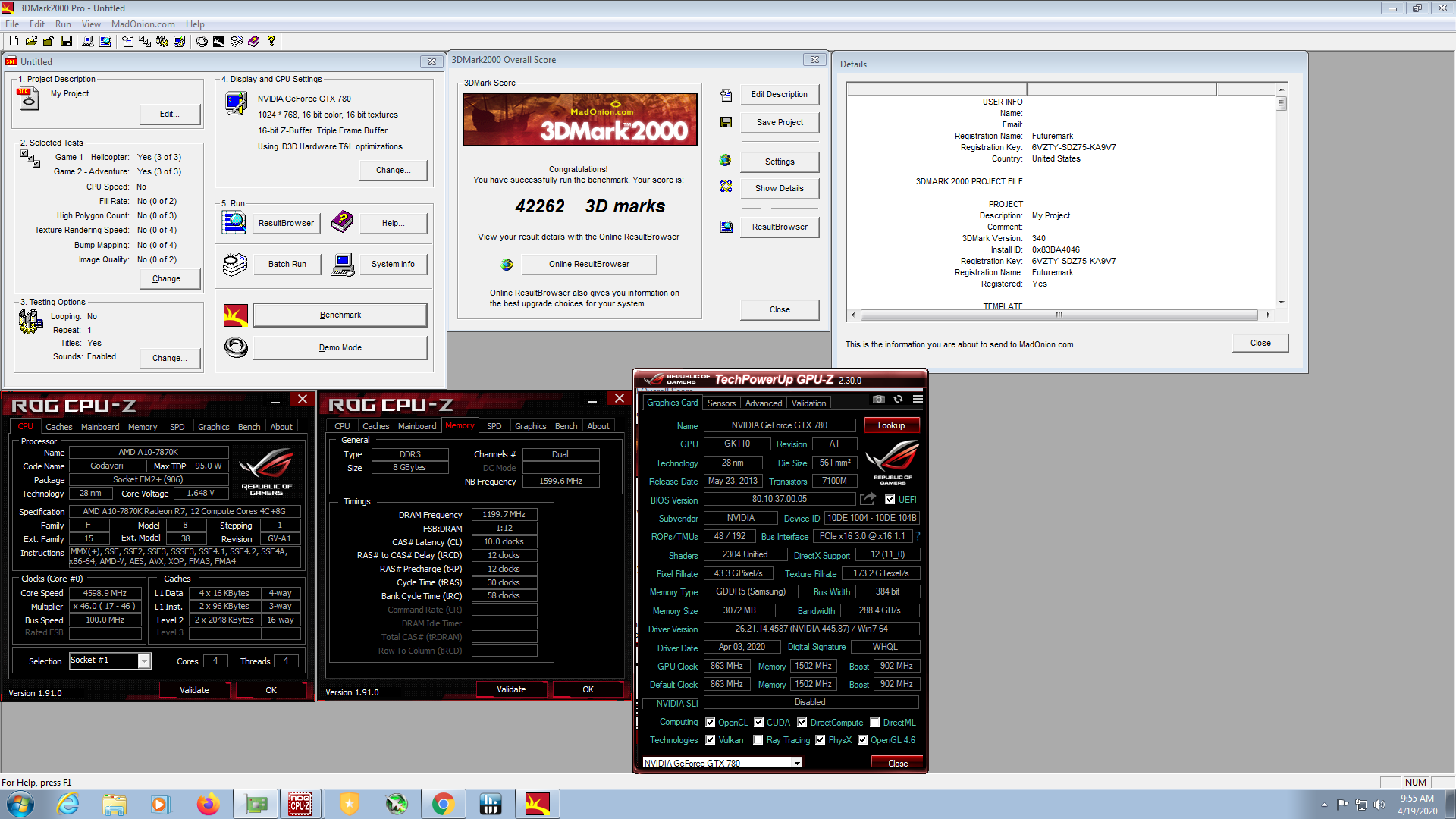Expand the Socket #1 selection dropdown
Screen dimensions: 1456x819
click(143, 661)
